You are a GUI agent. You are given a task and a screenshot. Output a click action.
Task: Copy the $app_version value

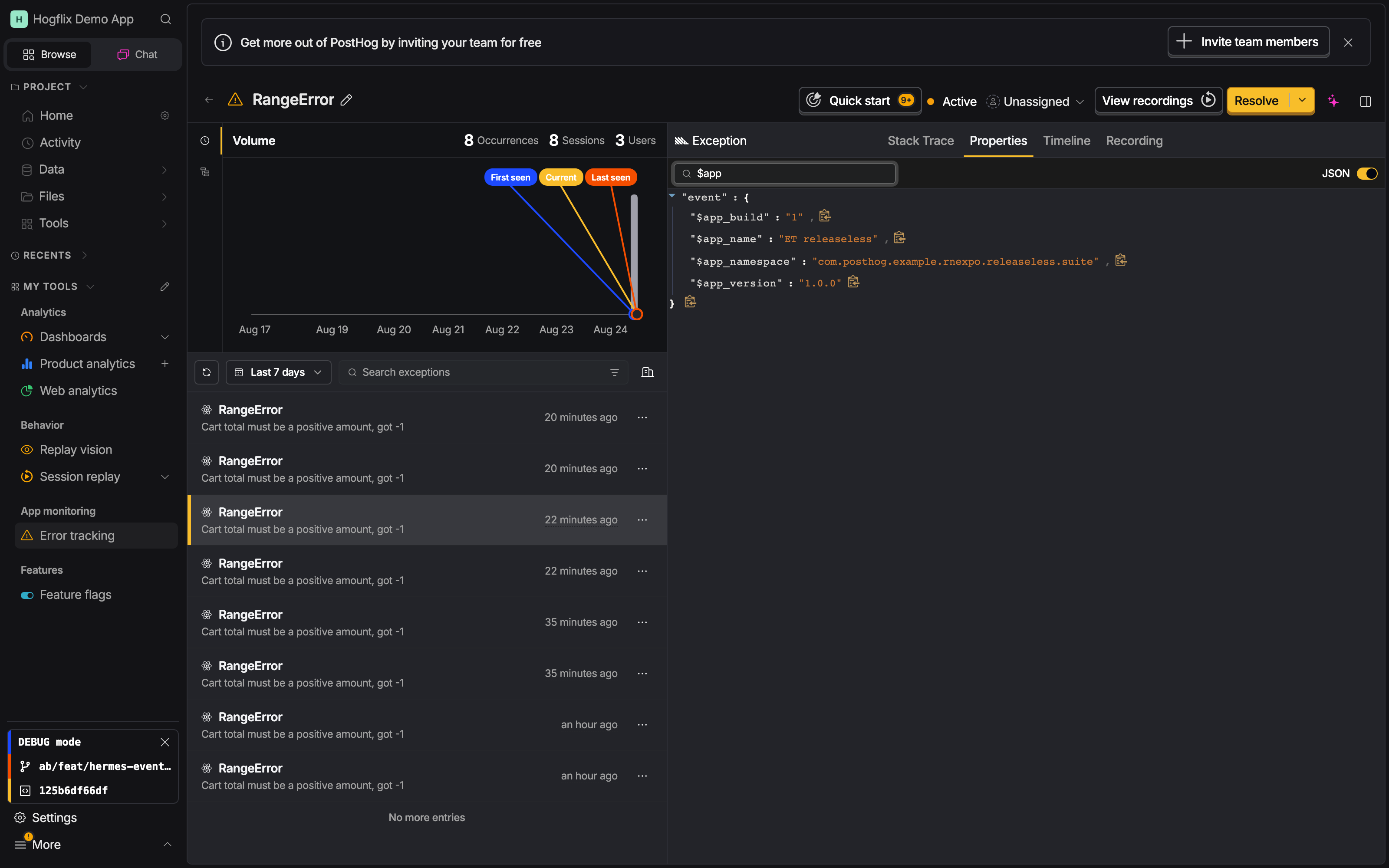click(853, 282)
